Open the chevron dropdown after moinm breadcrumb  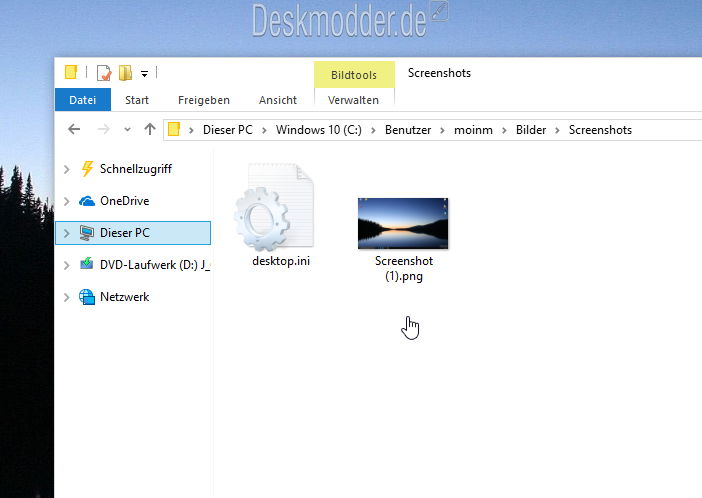click(504, 130)
